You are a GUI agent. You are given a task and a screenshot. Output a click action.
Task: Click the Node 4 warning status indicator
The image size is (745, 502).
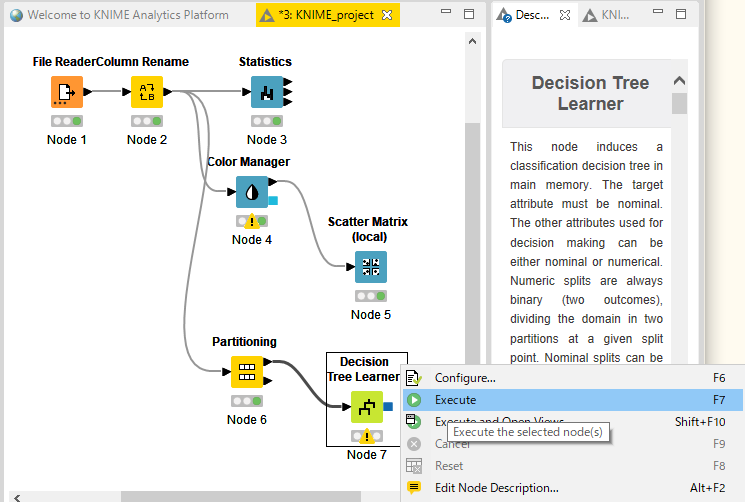click(252, 221)
